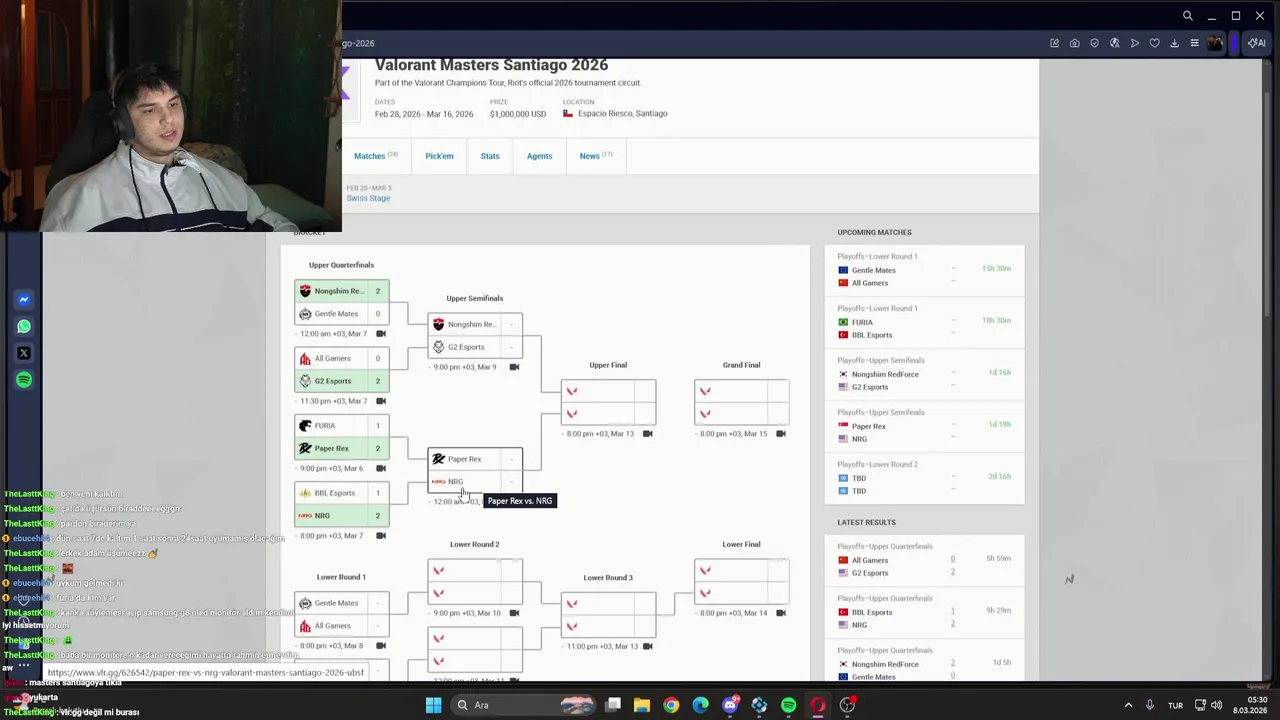Open Google Chrome from taskbar
The image size is (1280, 720).
click(671, 705)
